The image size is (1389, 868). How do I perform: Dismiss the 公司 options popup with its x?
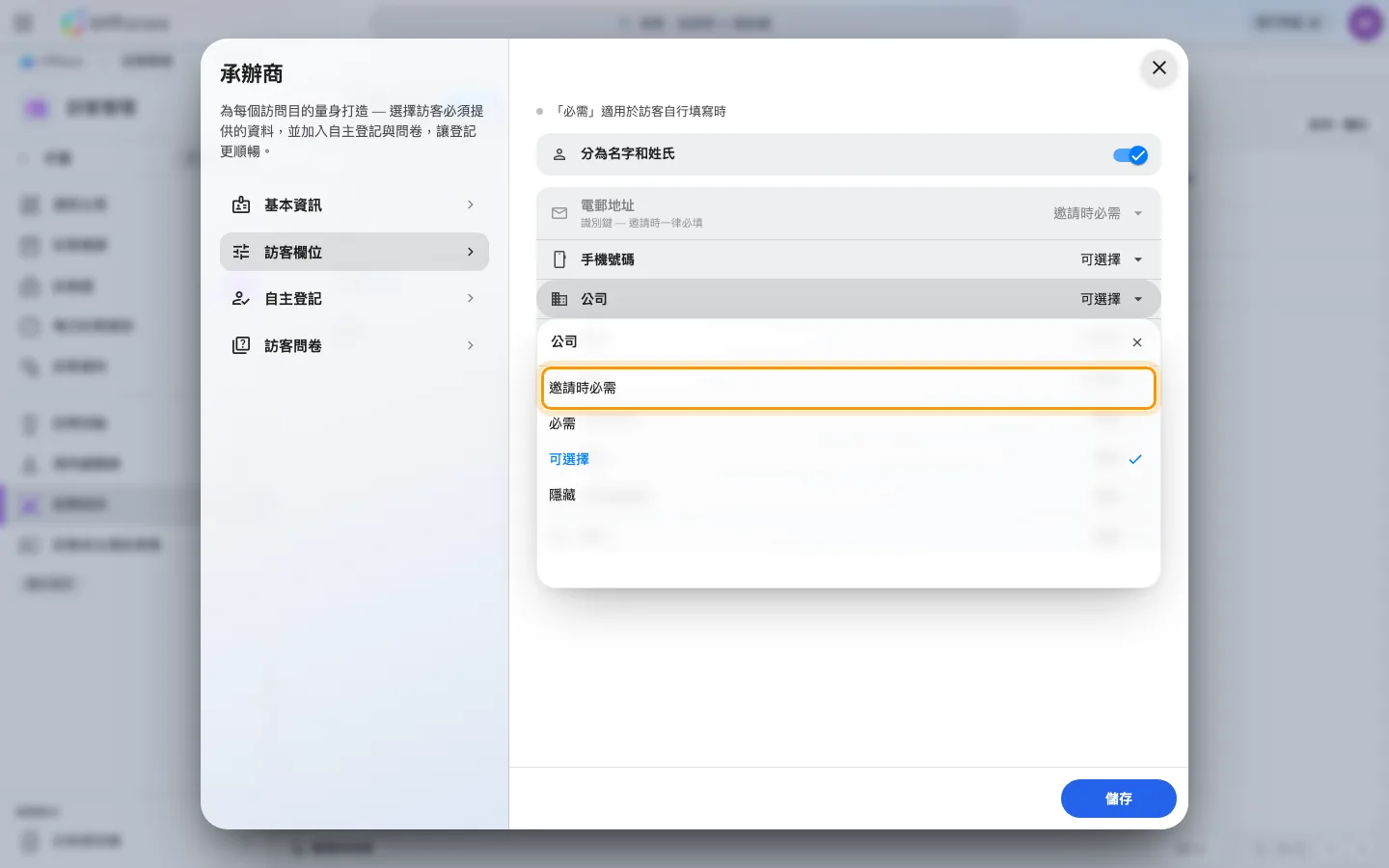click(1137, 342)
